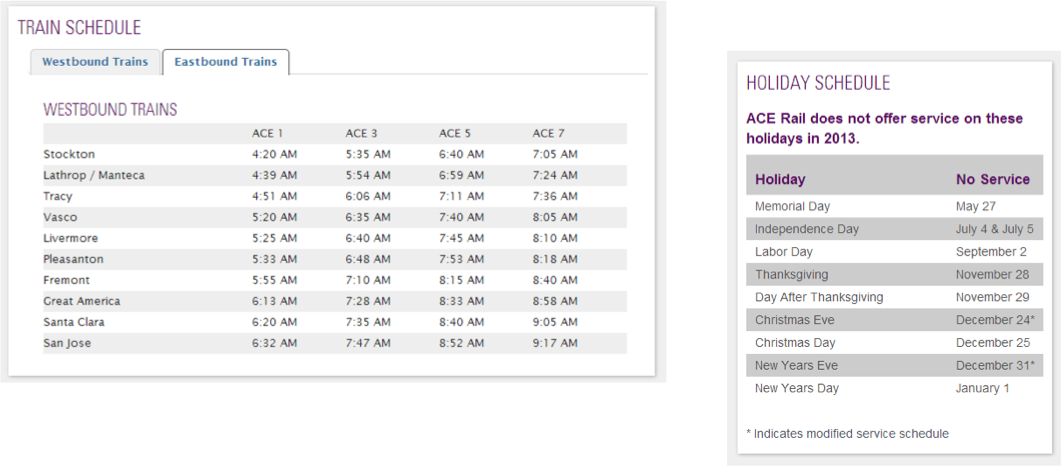This screenshot has width=1061, height=466.
Task: Select the 9:17 AM San Jose arrival time
Action: tap(555, 343)
